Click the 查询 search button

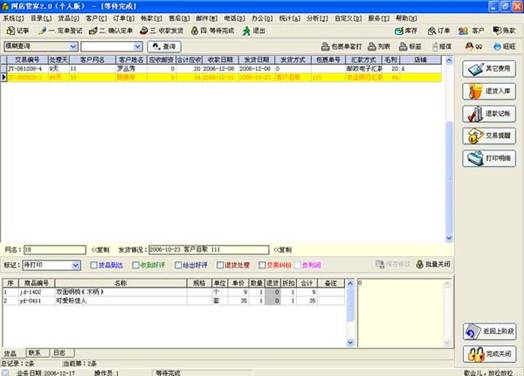[164, 46]
